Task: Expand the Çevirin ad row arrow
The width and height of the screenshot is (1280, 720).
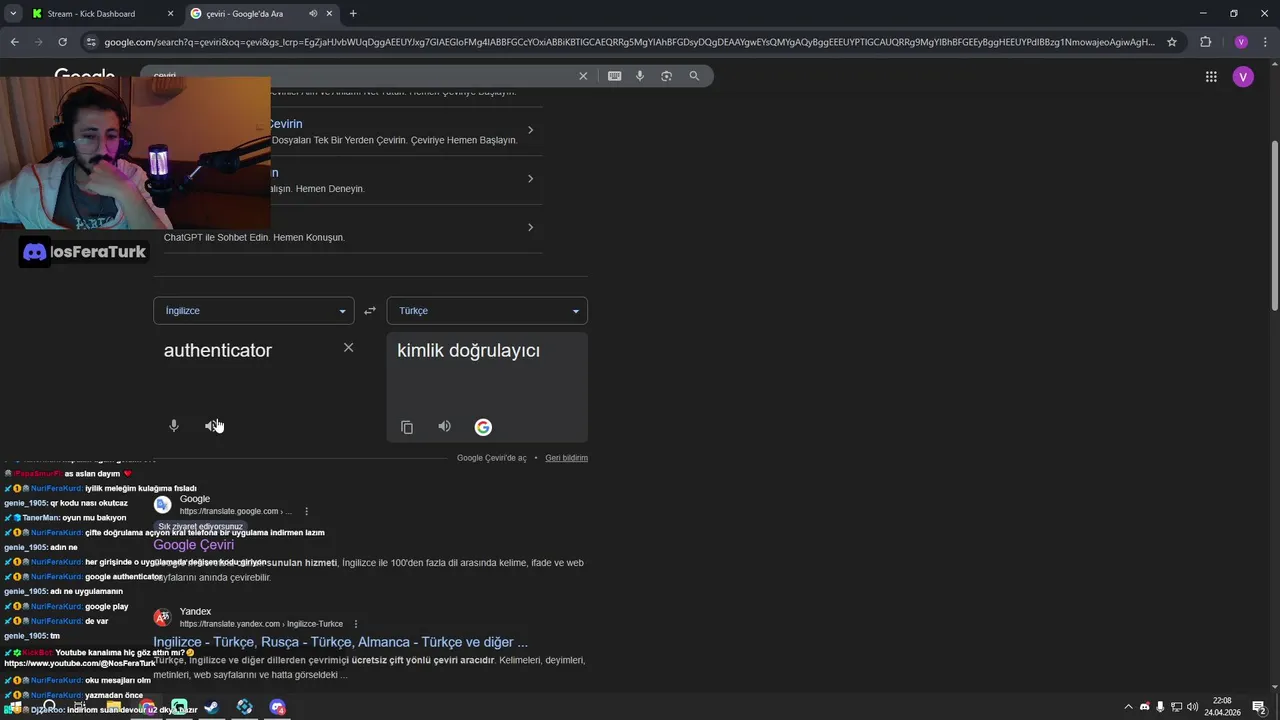Action: pyautogui.click(x=530, y=130)
